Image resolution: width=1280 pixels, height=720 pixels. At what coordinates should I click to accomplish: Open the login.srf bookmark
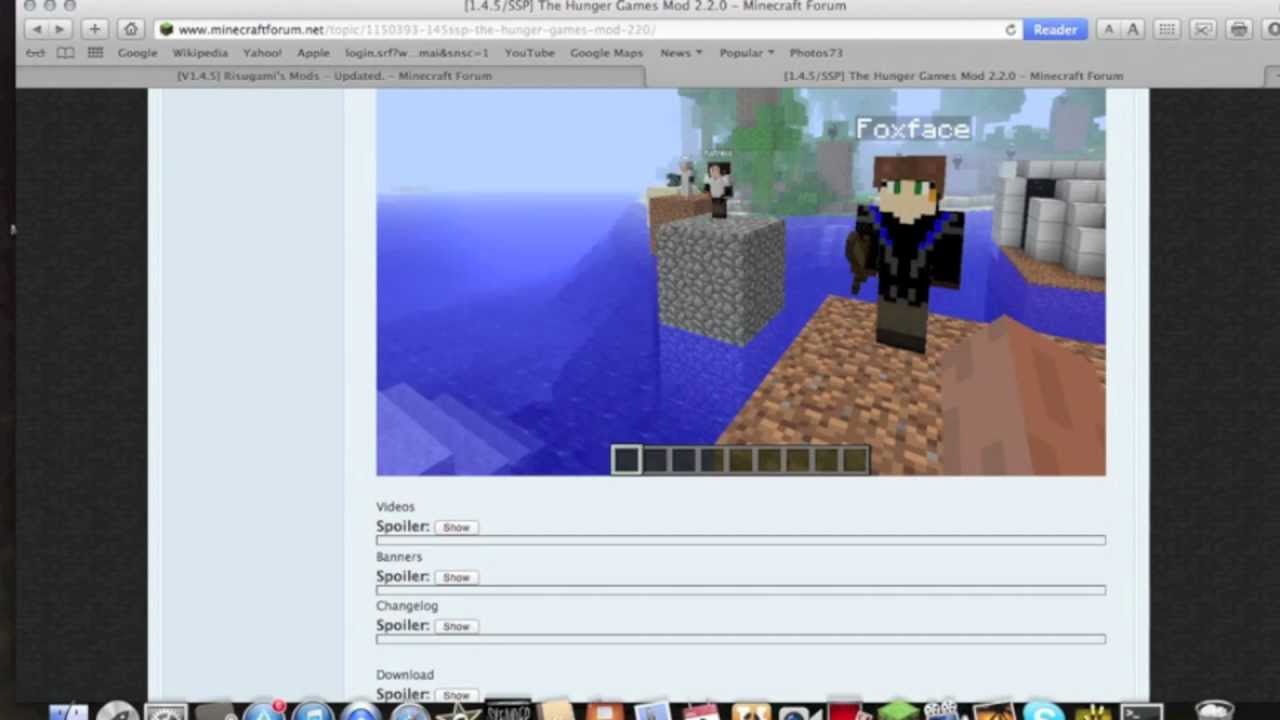pyautogui.click(x=417, y=53)
